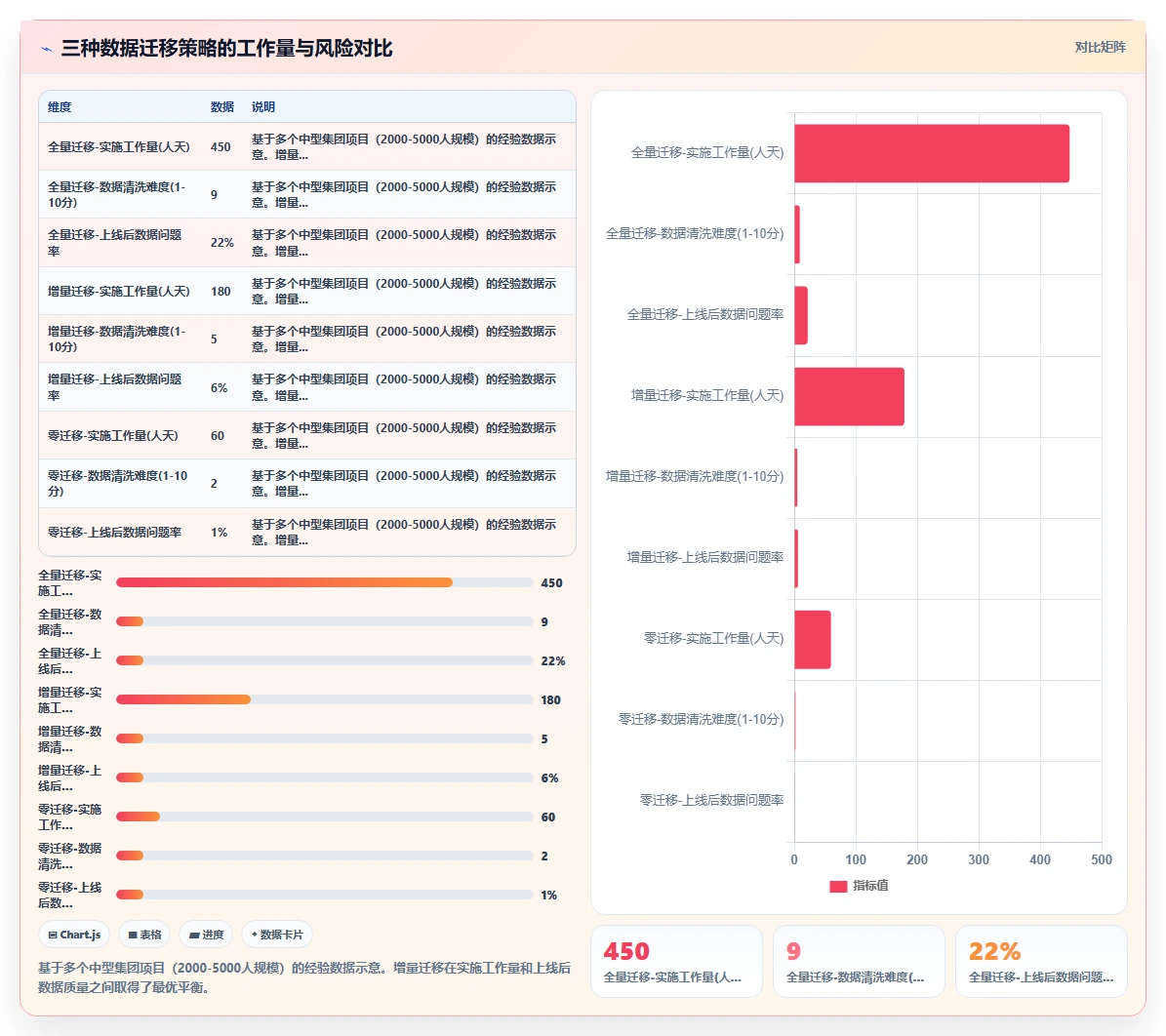Click the 增量迁移-上线后 6% progress bar

324,777
